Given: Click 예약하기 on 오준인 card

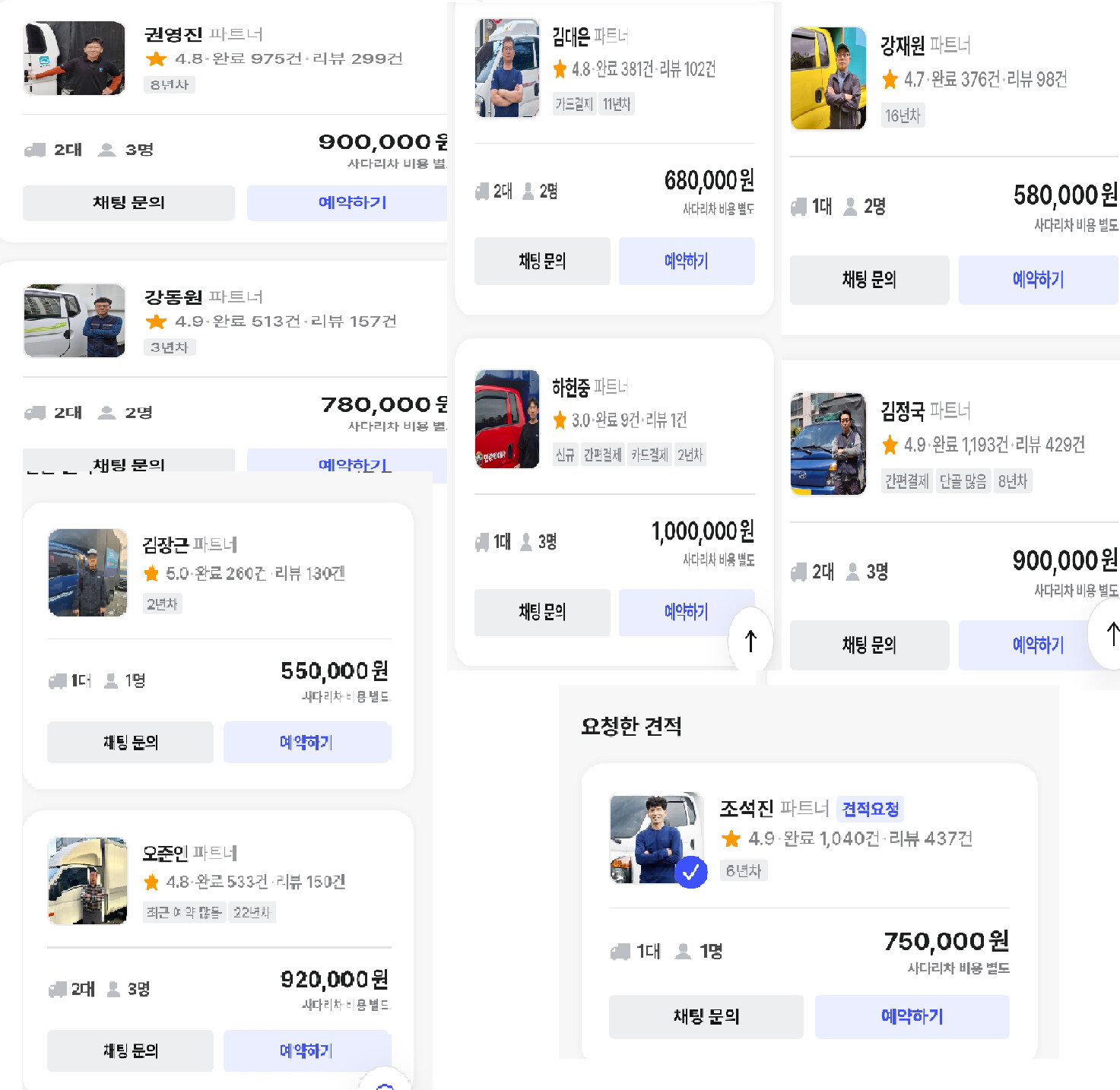Looking at the screenshot, I should tap(306, 1050).
